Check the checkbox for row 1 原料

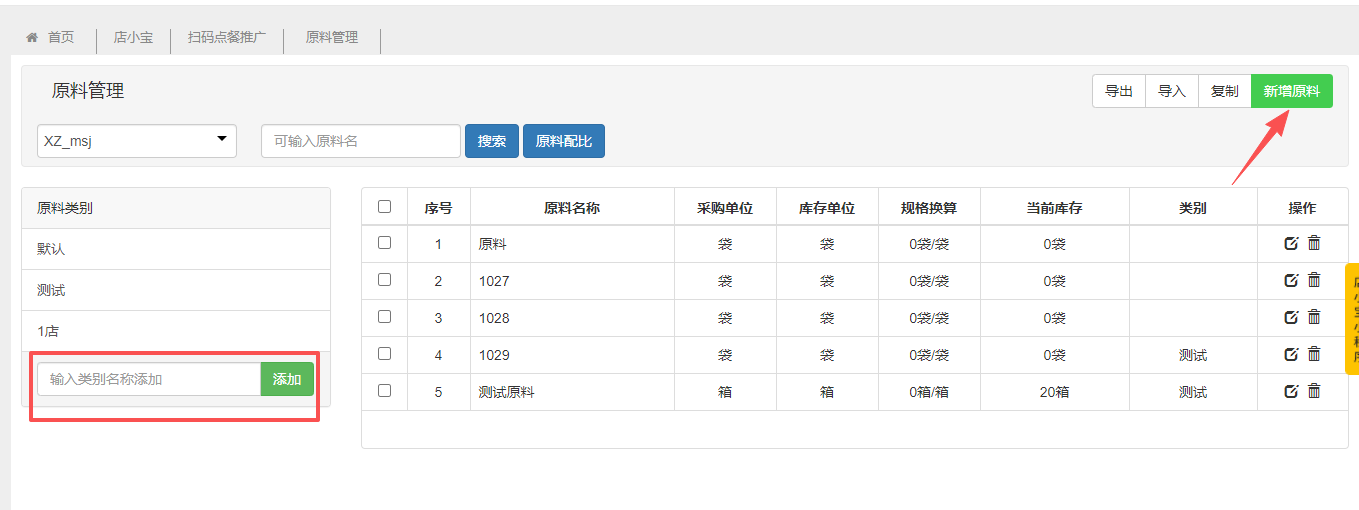click(385, 243)
